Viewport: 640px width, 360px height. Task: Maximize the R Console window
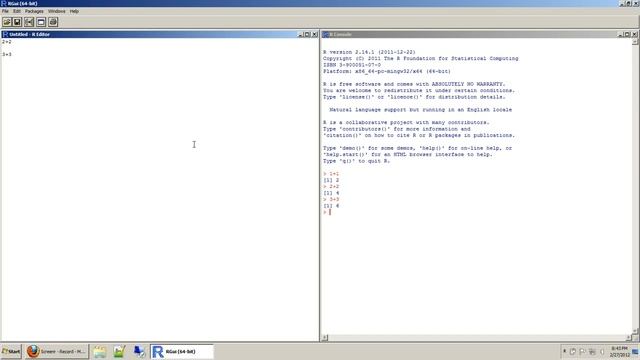(627, 34)
